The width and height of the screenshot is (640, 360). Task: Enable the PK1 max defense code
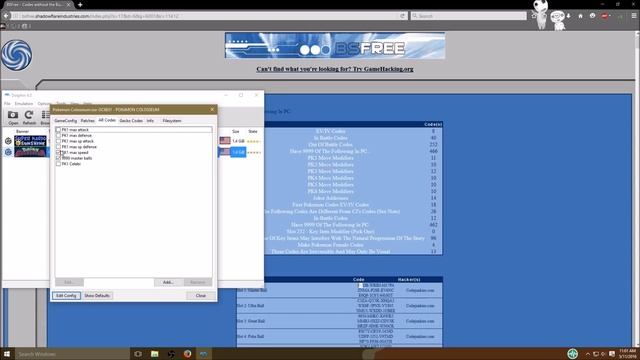coord(58,136)
